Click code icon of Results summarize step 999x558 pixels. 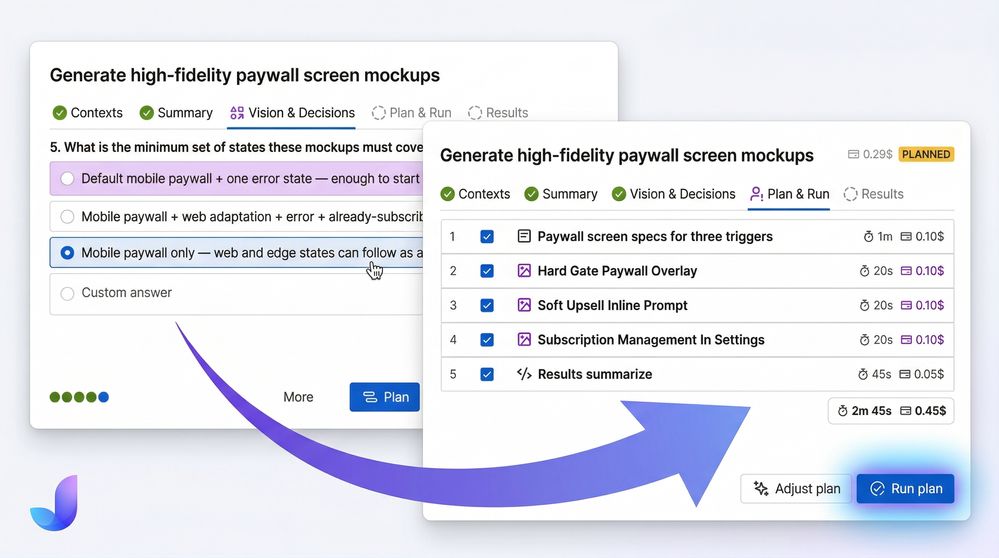[524, 374]
